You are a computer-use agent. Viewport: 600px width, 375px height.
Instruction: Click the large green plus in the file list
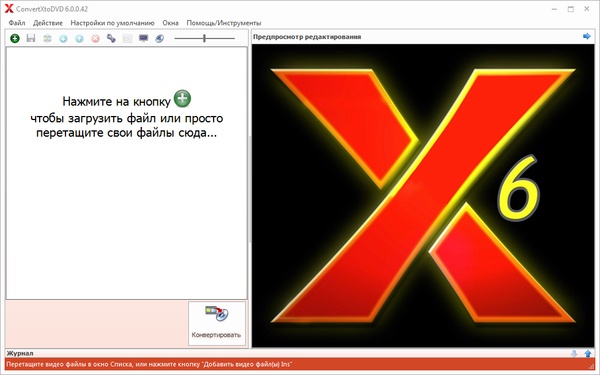(182, 98)
